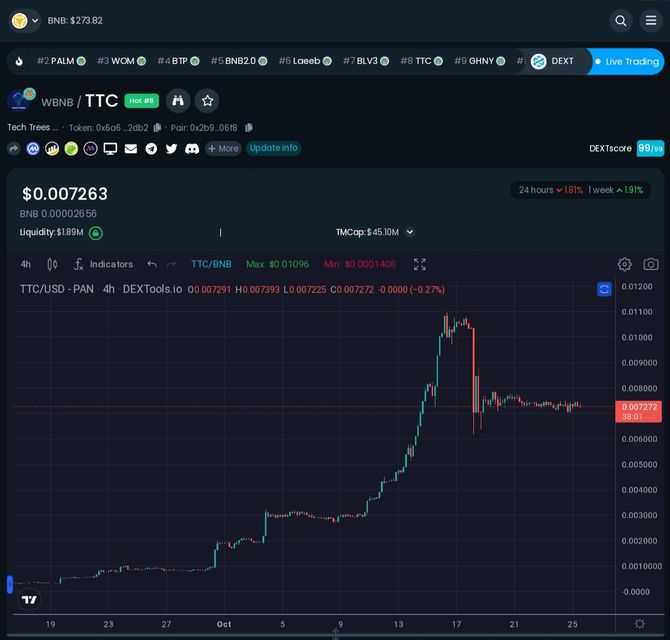
Task: Open the price scale settings gear
Action: pos(640,624)
